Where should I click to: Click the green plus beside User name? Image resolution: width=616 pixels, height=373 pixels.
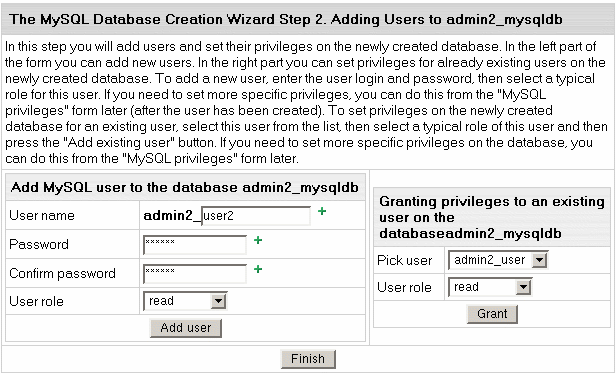click(x=322, y=211)
